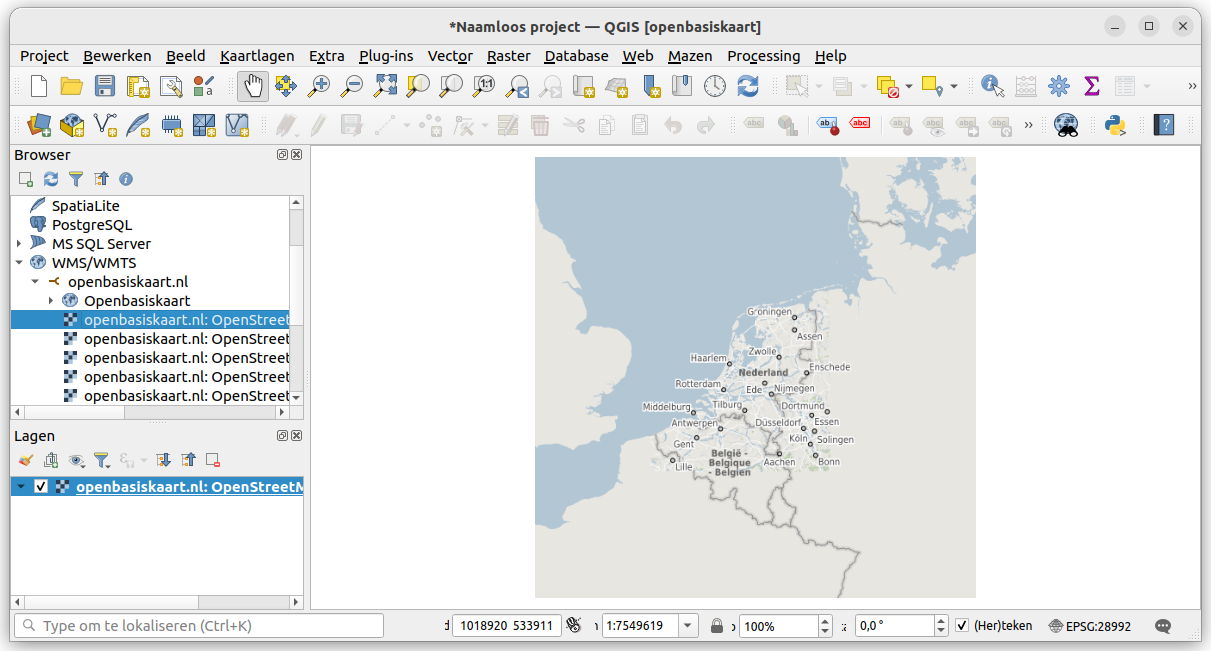
Task: Increase the magnifier percentage
Action: pos(825,621)
